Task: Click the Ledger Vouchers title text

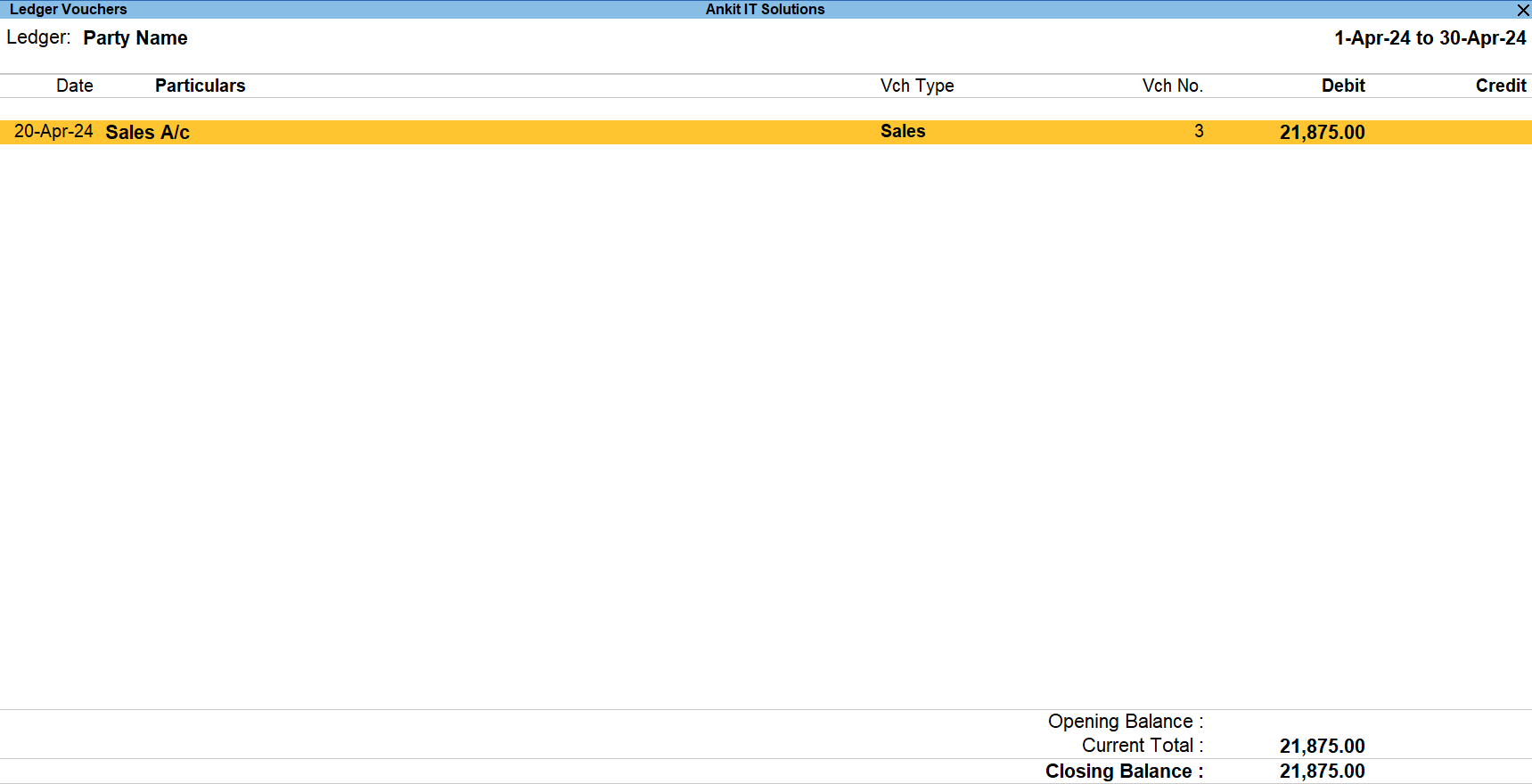Action: [69, 9]
